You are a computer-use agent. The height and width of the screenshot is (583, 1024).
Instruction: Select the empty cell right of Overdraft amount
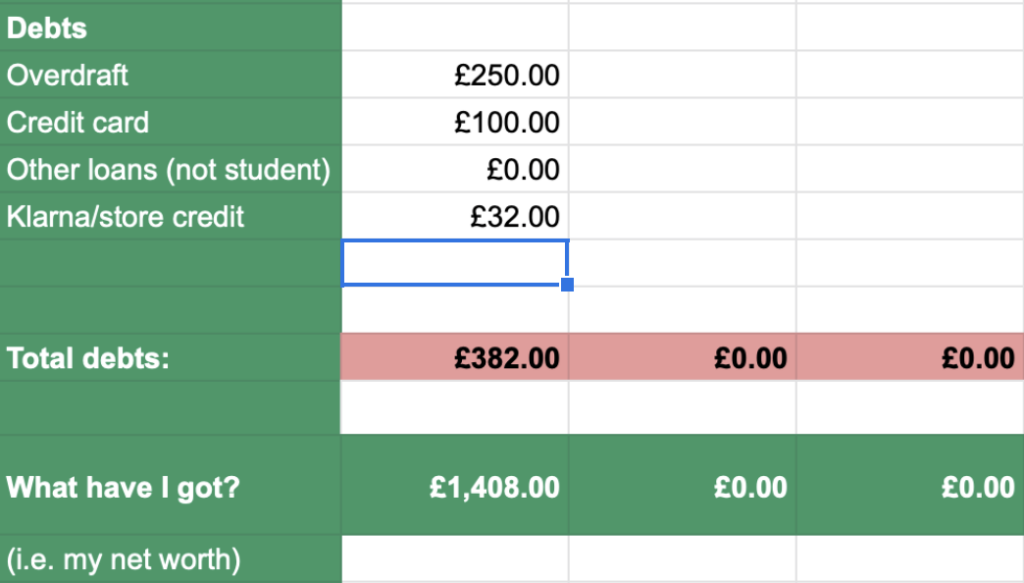(682, 75)
